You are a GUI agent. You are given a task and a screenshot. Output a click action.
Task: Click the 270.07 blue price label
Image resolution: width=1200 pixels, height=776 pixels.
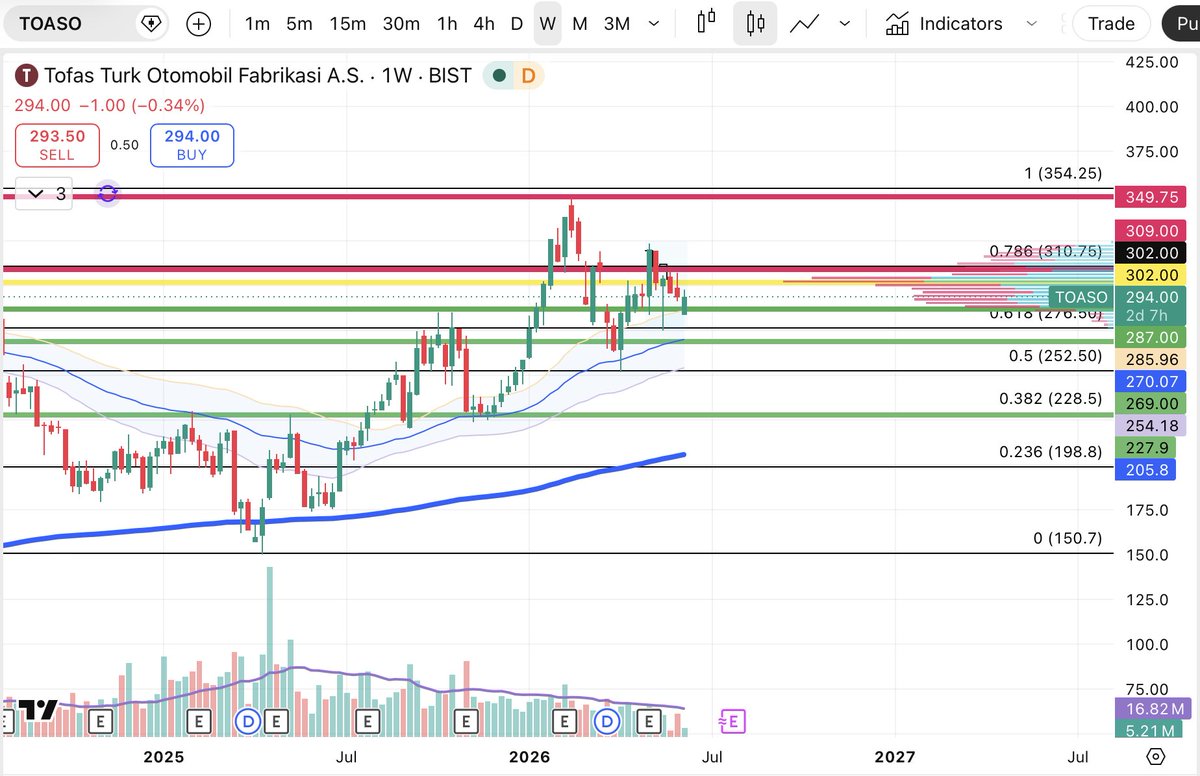[x=1150, y=381]
